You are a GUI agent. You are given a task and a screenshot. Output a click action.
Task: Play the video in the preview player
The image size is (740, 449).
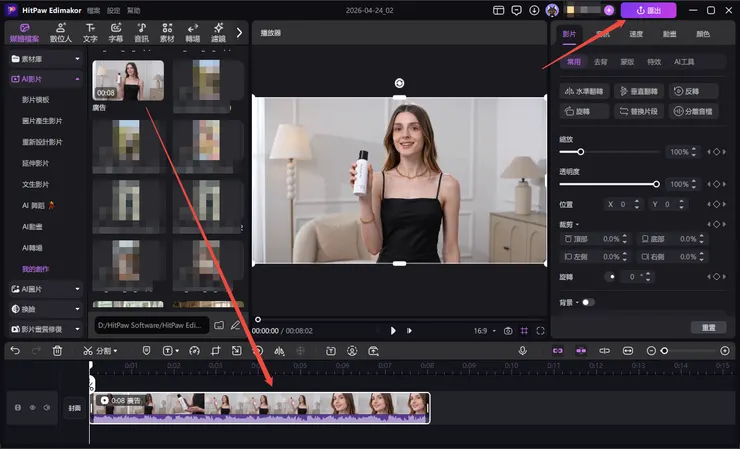click(x=393, y=330)
